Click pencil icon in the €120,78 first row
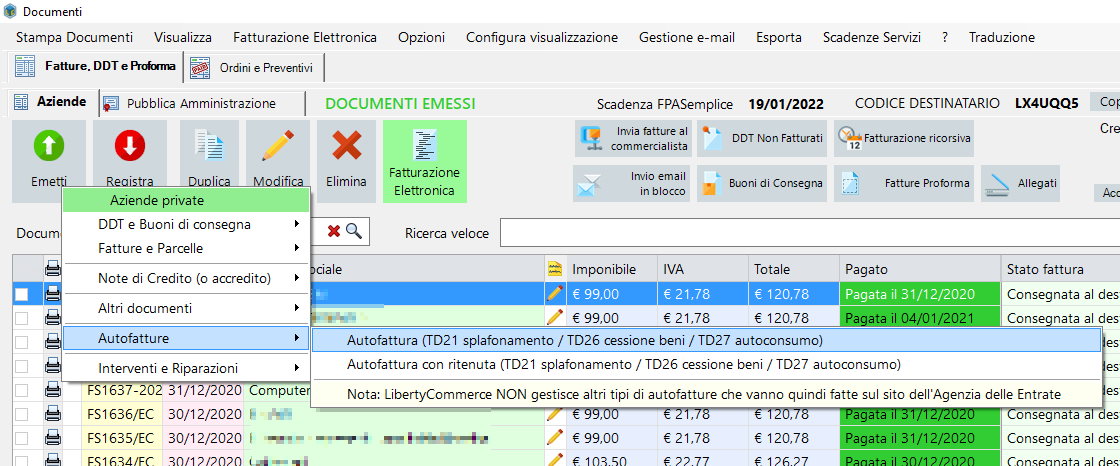Screen dimensions: 1120x466 pos(555,293)
